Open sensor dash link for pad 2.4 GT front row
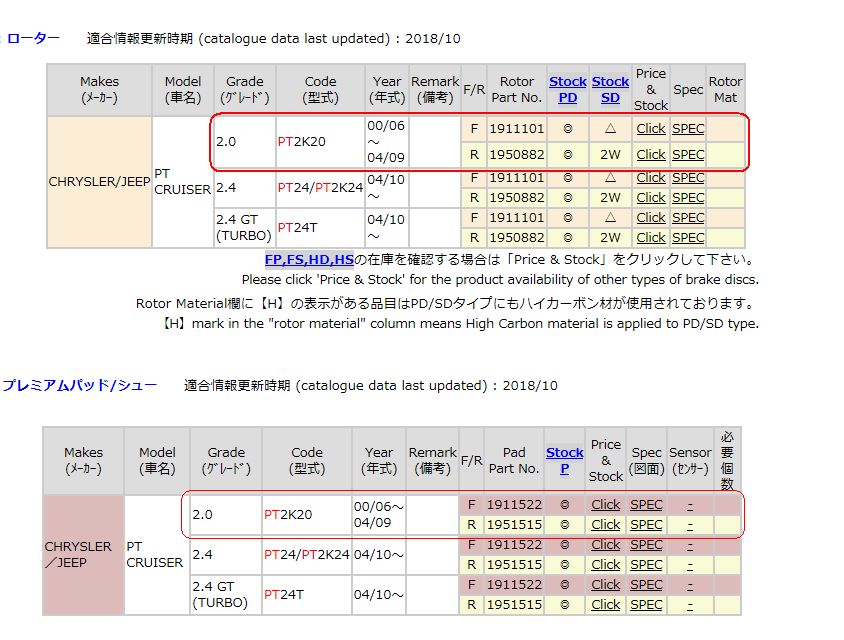 pos(690,586)
